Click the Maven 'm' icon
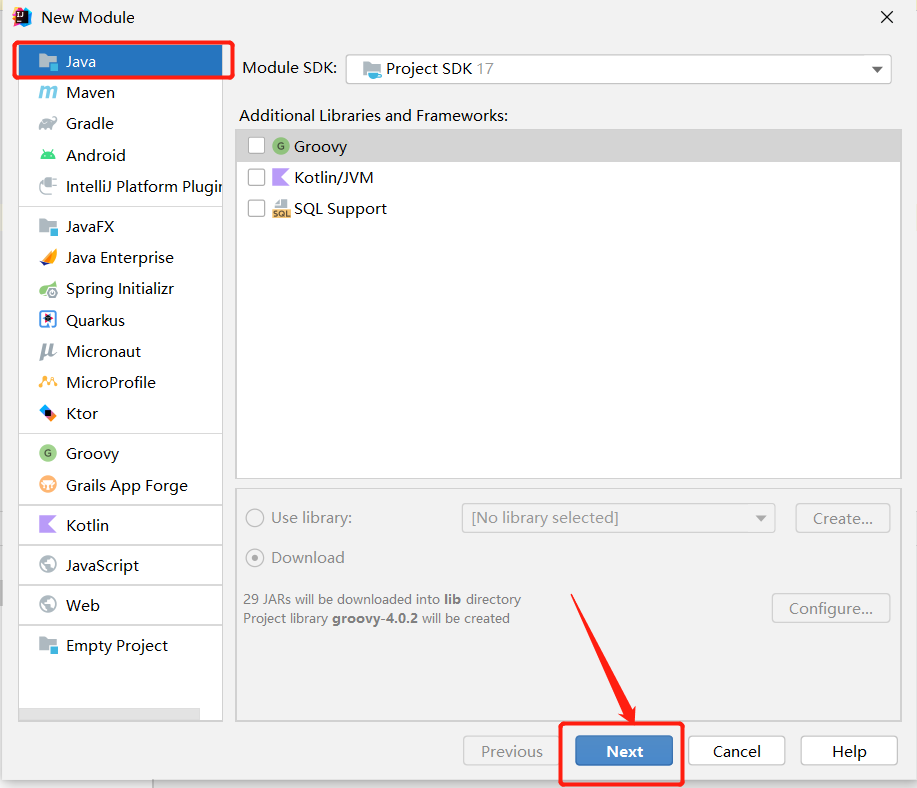Viewport: 917px width, 788px height. click(48, 92)
